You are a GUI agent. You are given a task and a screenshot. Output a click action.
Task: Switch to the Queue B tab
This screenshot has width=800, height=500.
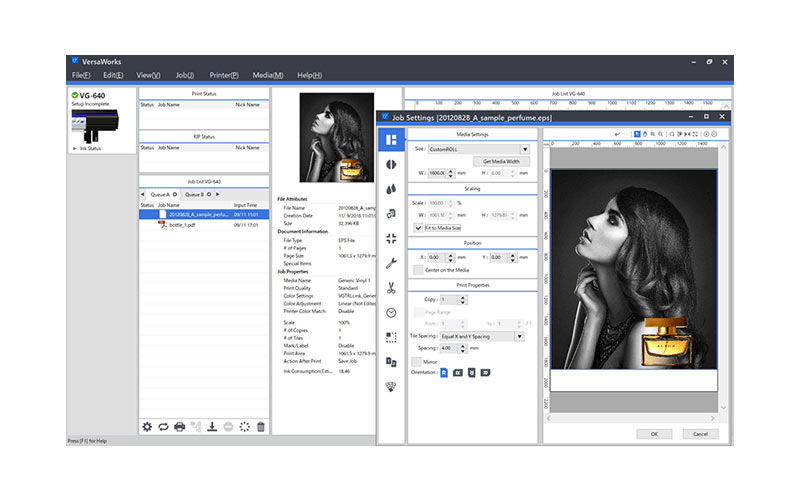tap(194, 194)
